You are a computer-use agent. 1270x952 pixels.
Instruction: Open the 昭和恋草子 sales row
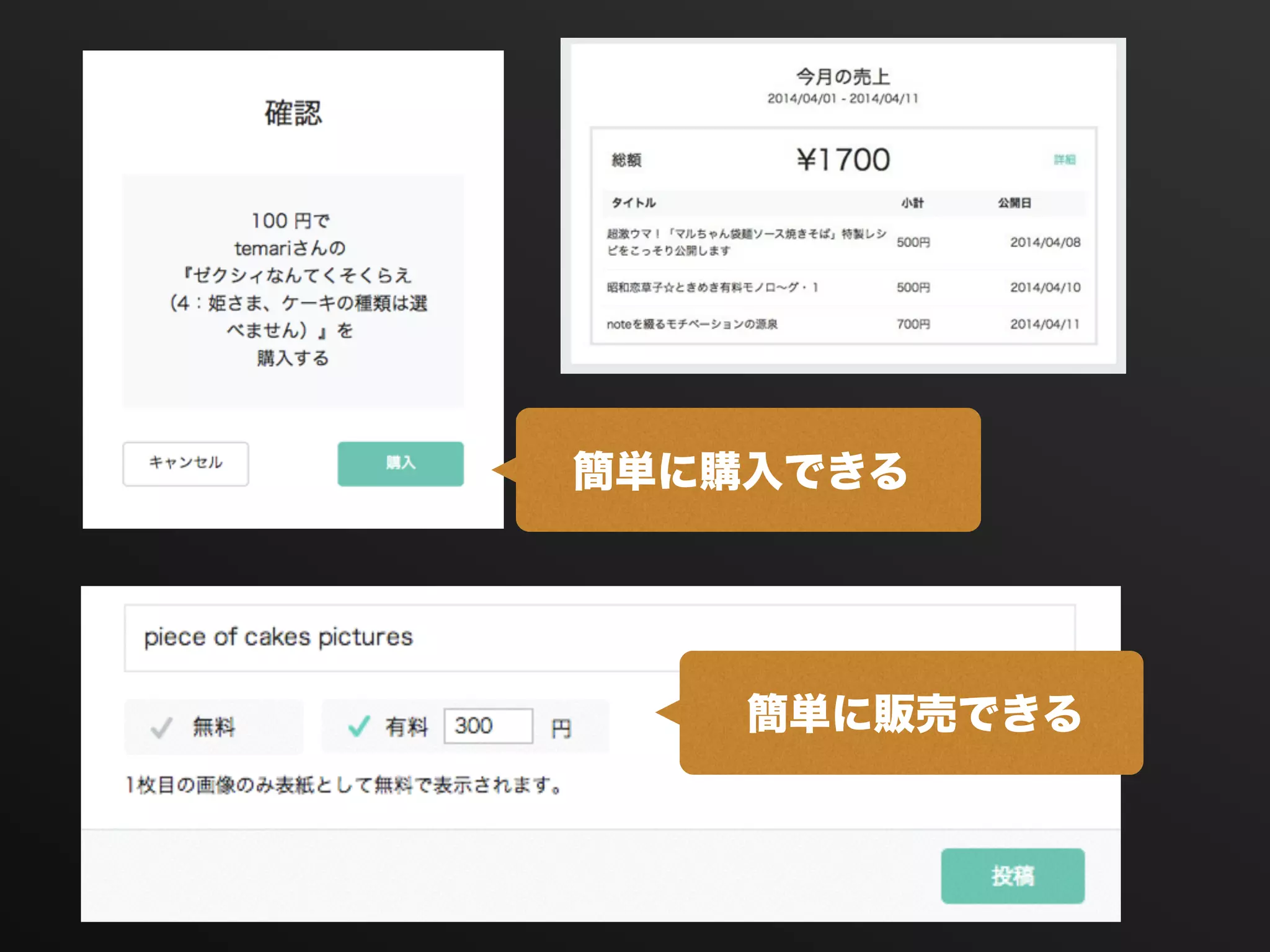[713, 288]
